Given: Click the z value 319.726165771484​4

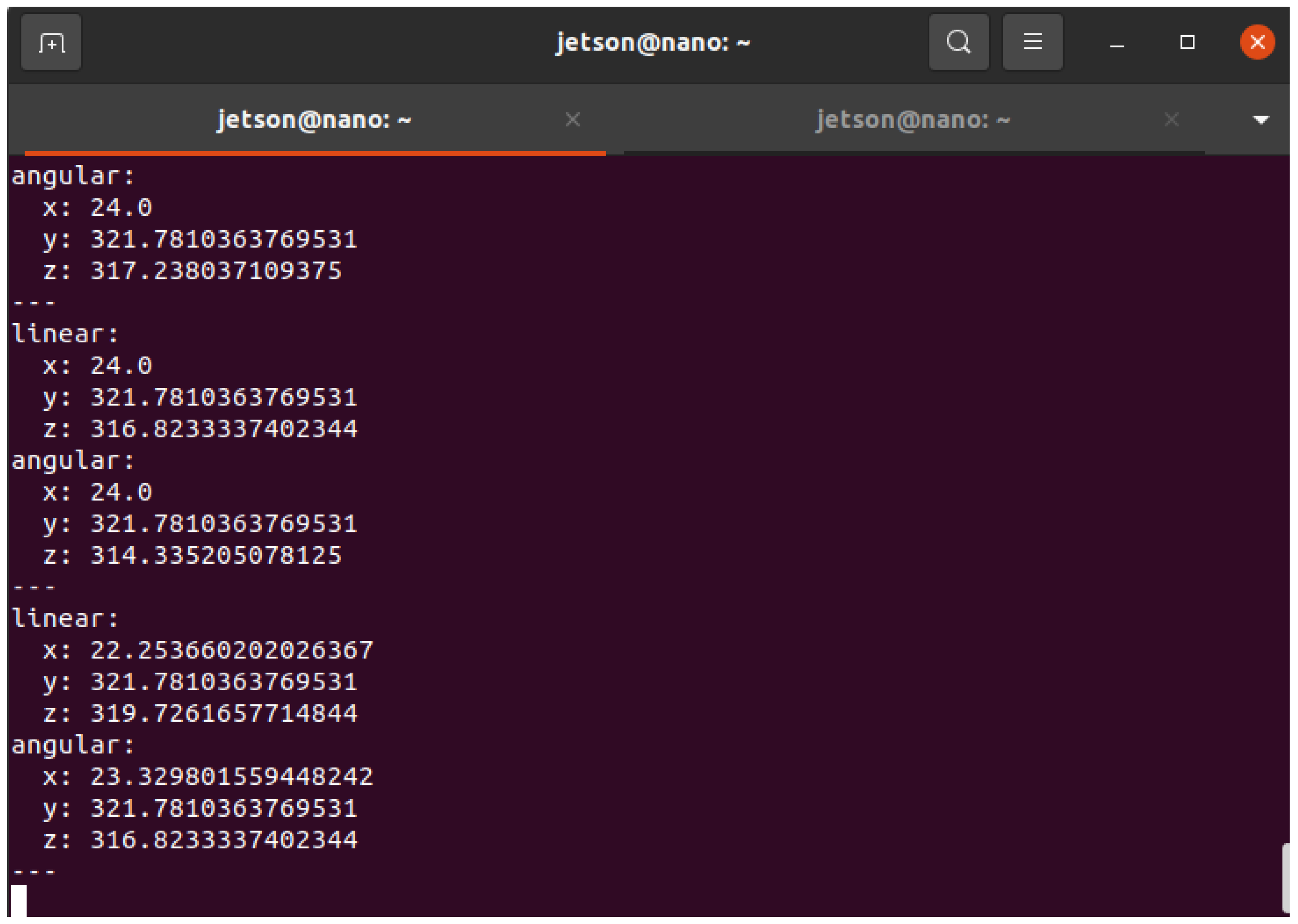Looking at the screenshot, I should (224, 714).
